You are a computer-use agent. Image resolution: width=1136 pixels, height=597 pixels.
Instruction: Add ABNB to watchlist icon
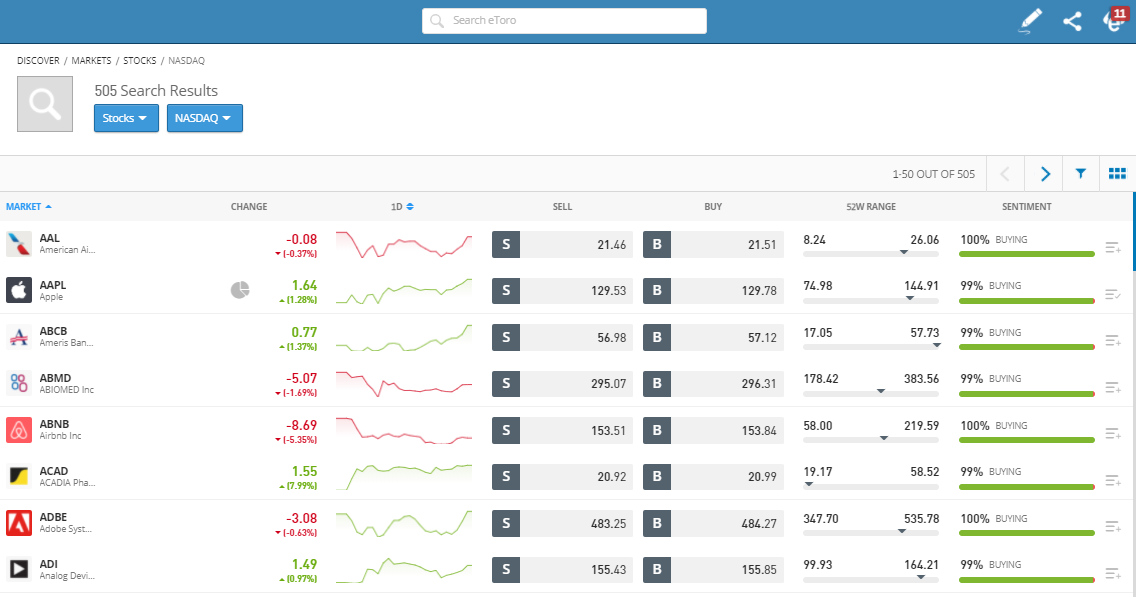[x=1113, y=433]
